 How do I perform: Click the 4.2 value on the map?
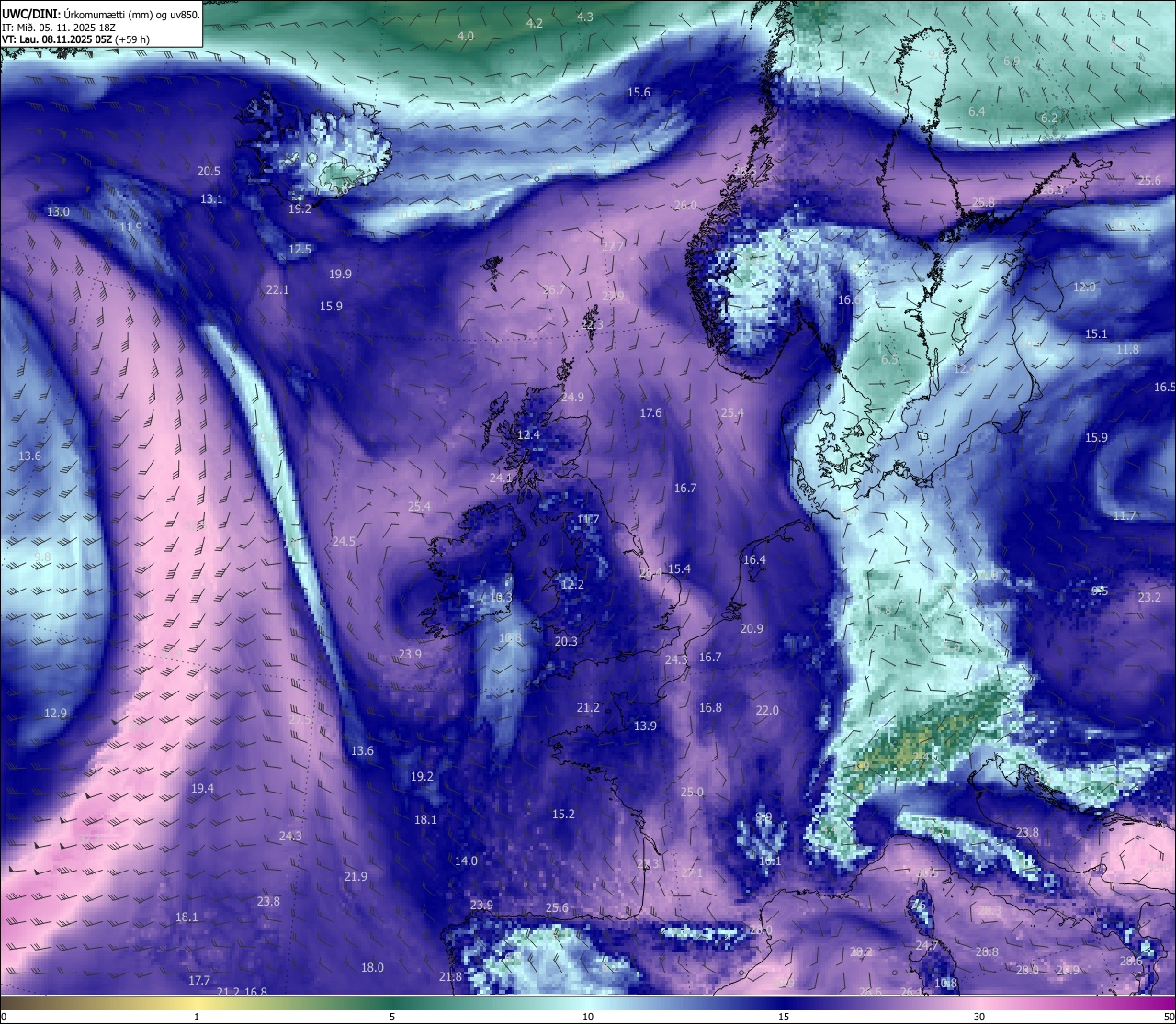point(534,24)
